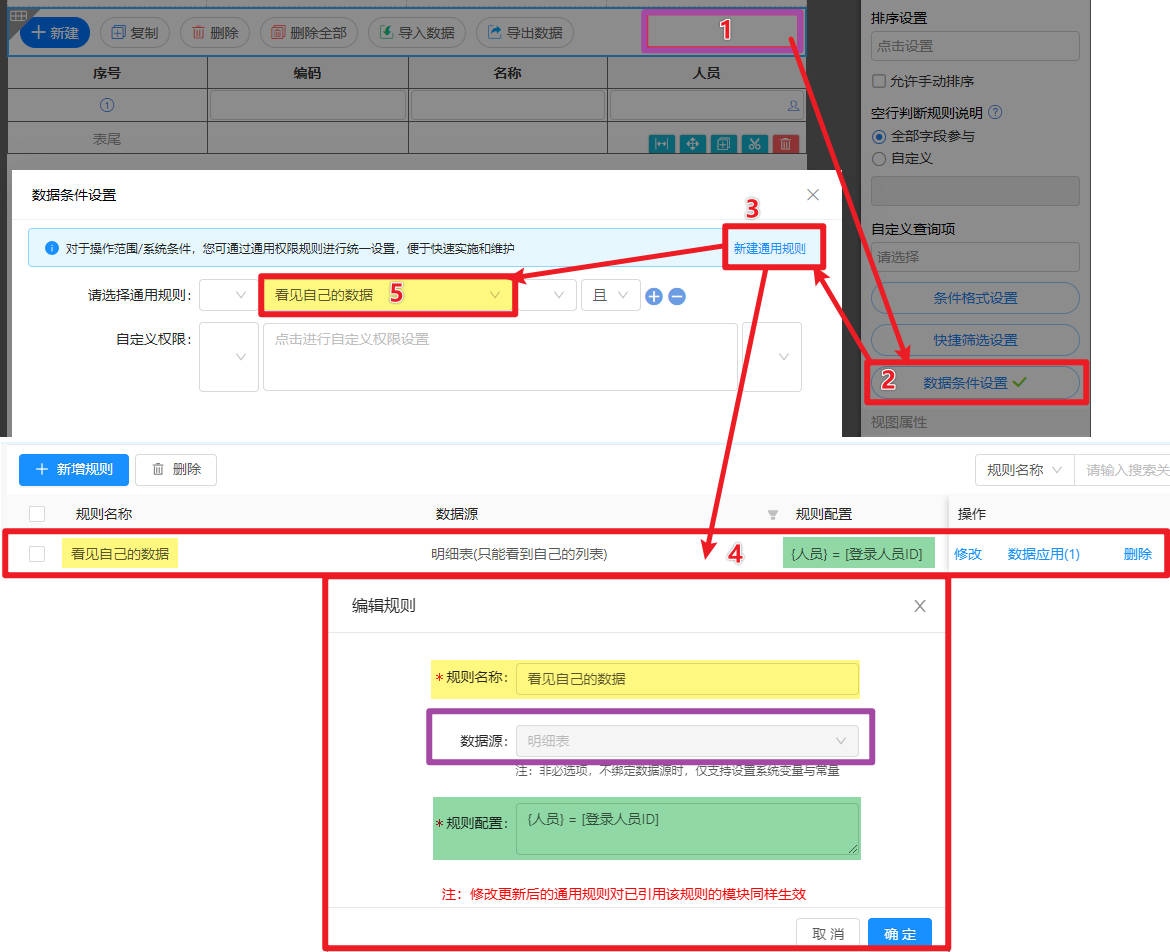Click the 删除 button beside 新增规则

tap(176, 469)
